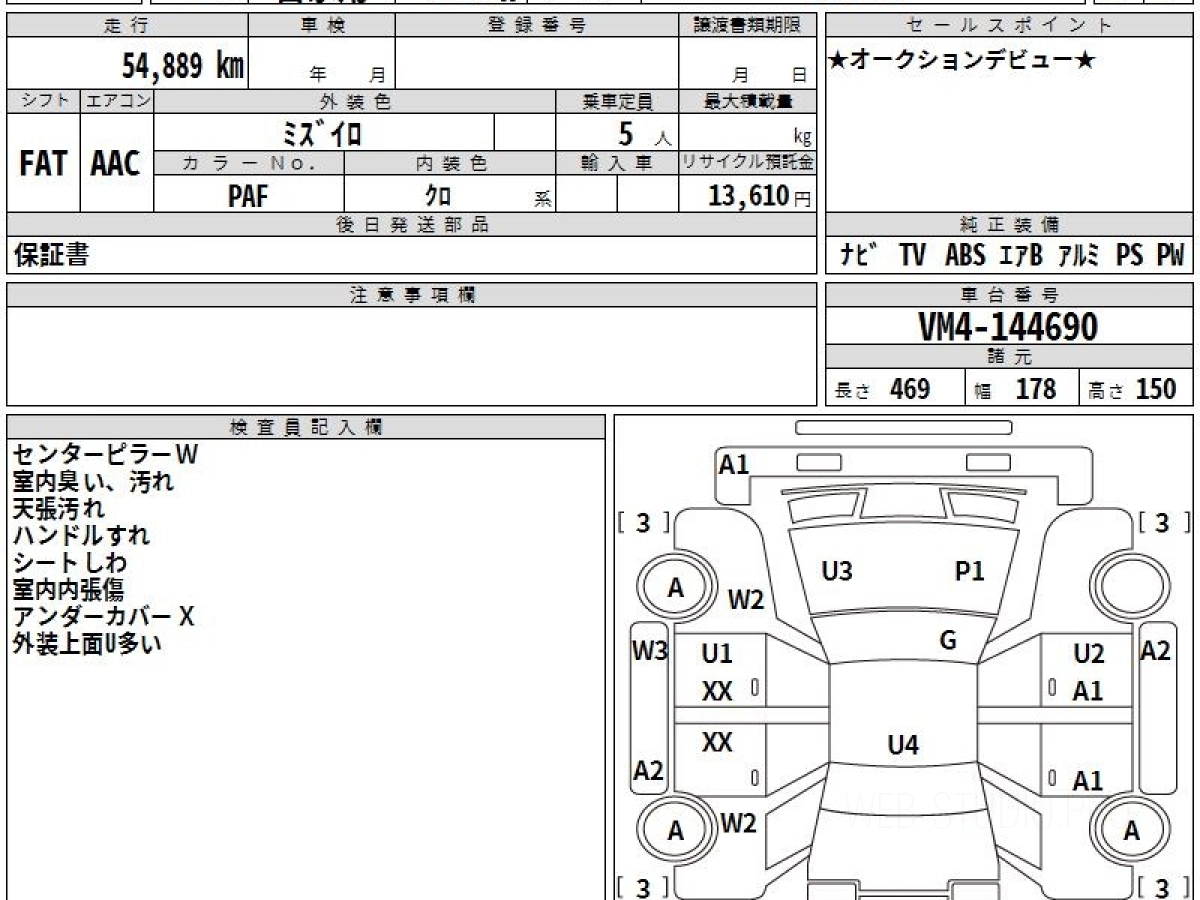Click the U3 mark on the hood
The image size is (1200, 900).
[x=837, y=572]
